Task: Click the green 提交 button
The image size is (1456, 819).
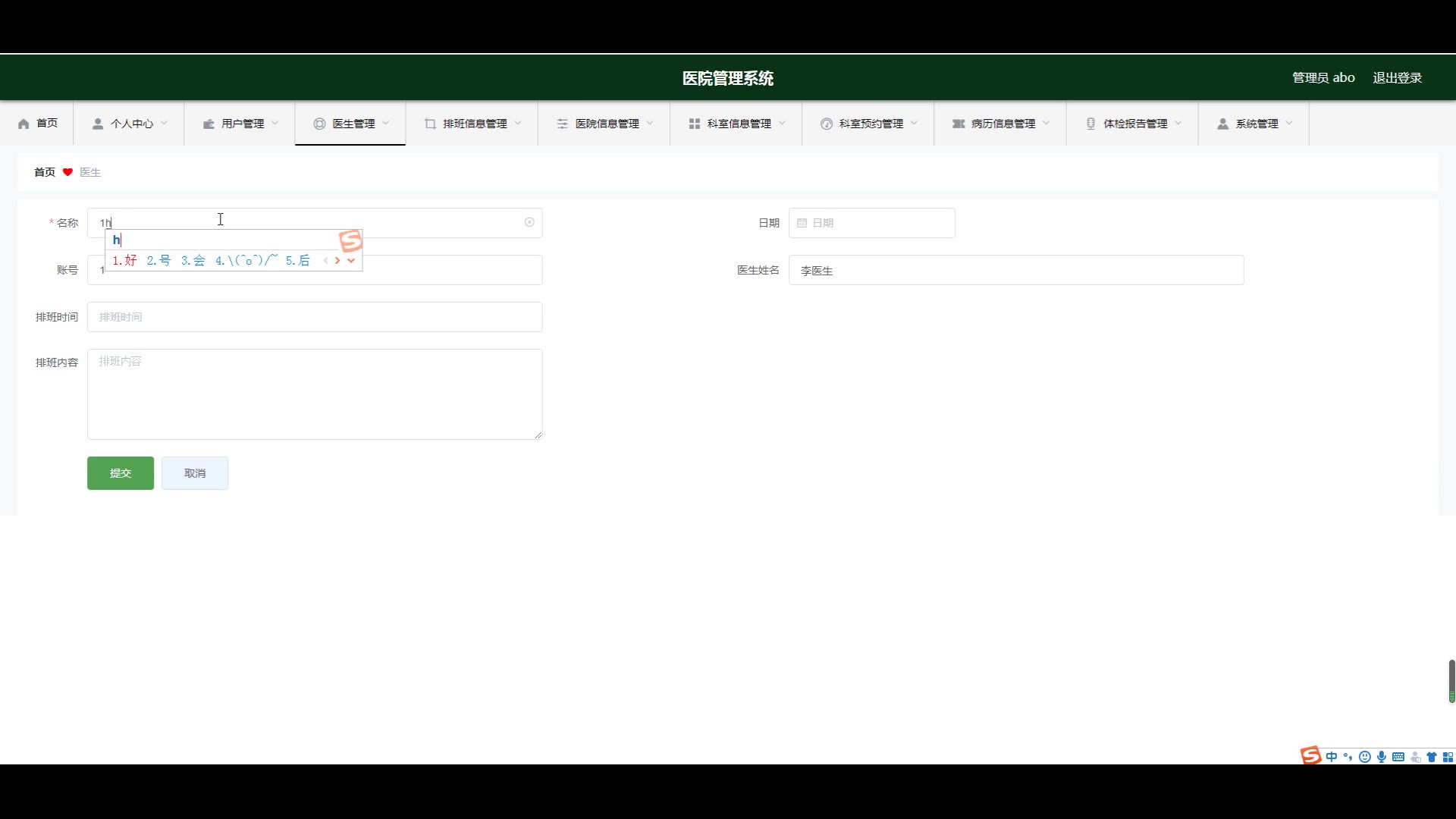Action: click(121, 473)
